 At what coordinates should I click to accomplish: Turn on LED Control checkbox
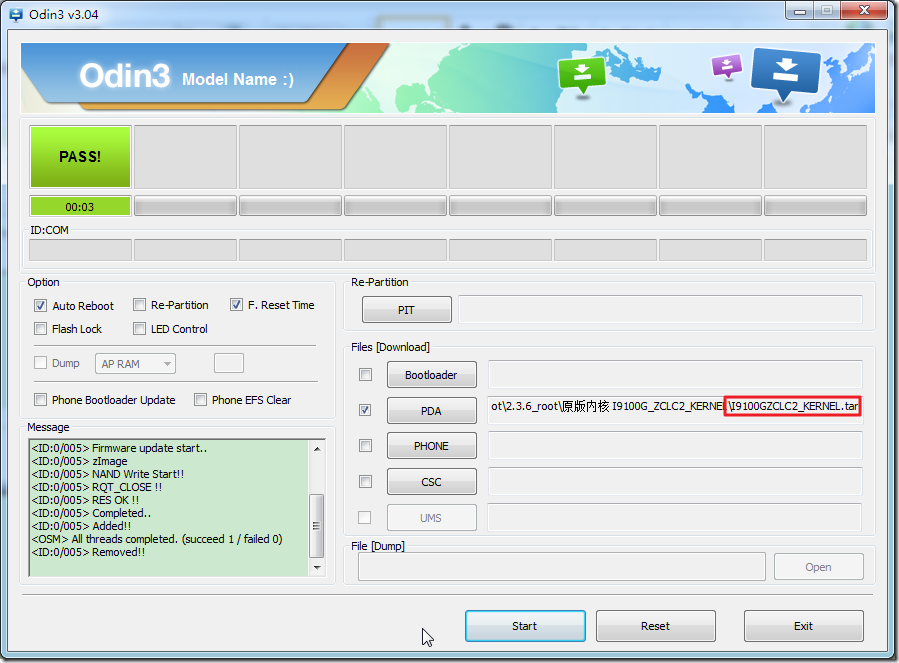click(x=139, y=329)
